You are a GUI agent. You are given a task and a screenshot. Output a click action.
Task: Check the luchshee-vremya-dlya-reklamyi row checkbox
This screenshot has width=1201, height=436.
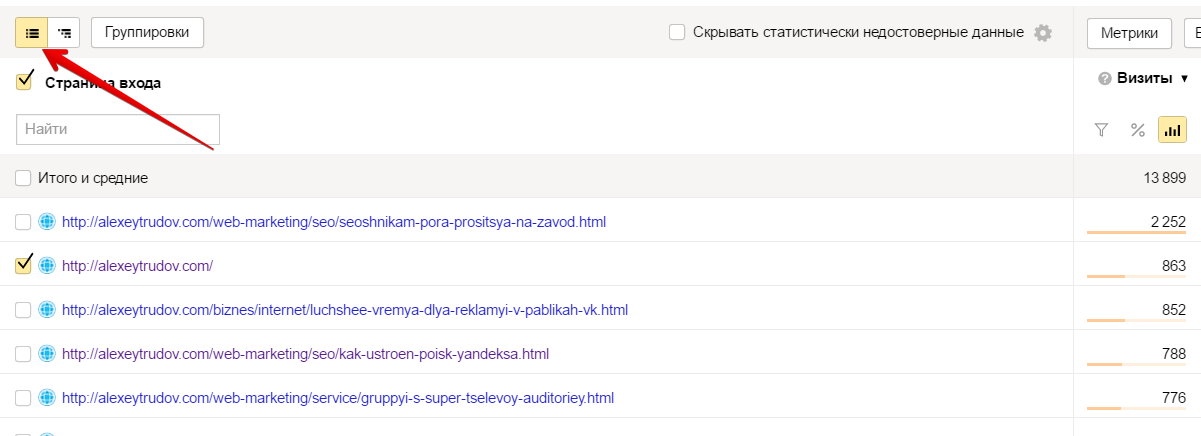(23, 310)
